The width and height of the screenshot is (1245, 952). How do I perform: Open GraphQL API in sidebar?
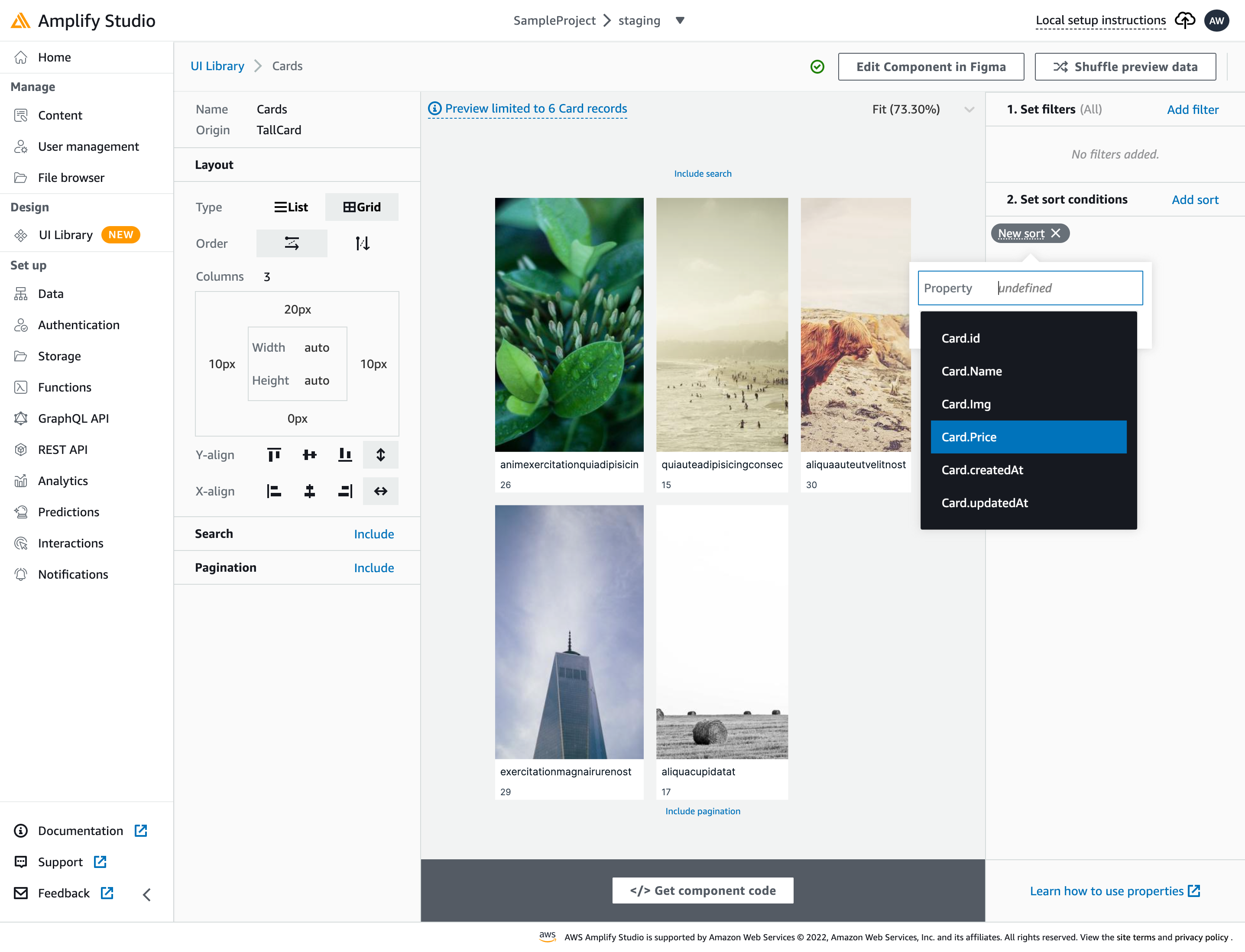(73, 418)
